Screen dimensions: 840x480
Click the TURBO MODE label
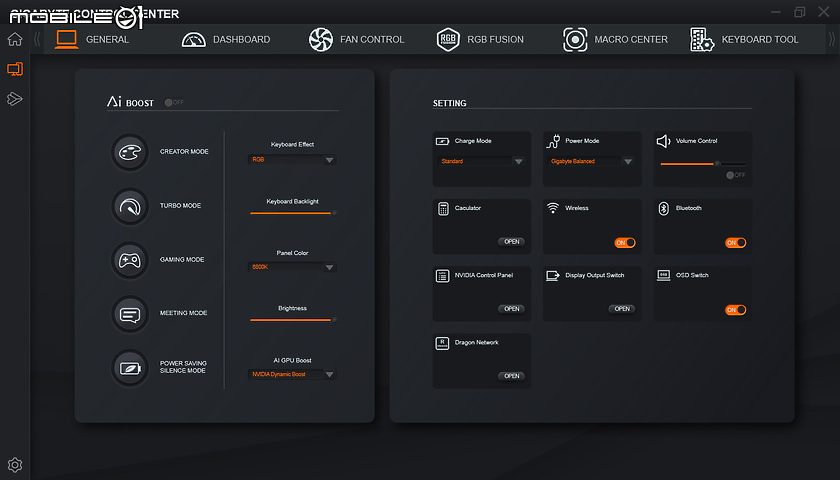(x=181, y=206)
